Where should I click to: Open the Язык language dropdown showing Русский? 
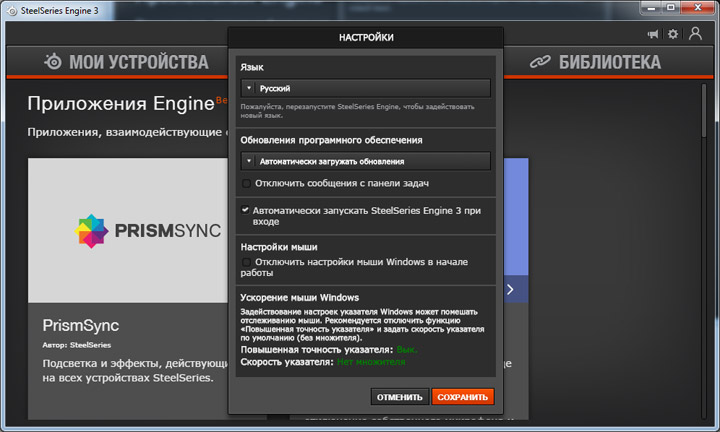click(366, 88)
